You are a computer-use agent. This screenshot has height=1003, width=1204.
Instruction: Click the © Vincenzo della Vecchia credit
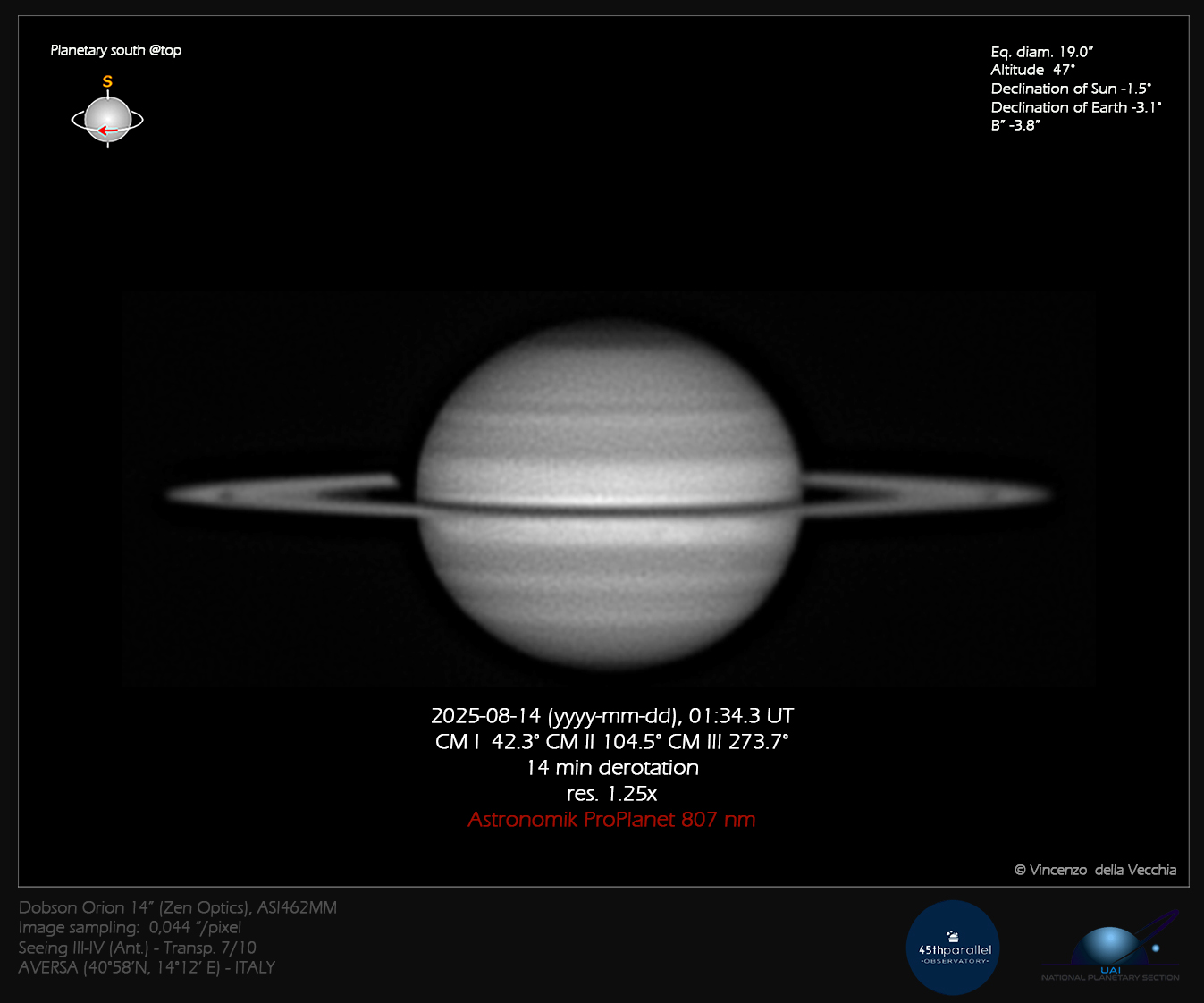click(x=1095, y=870)
